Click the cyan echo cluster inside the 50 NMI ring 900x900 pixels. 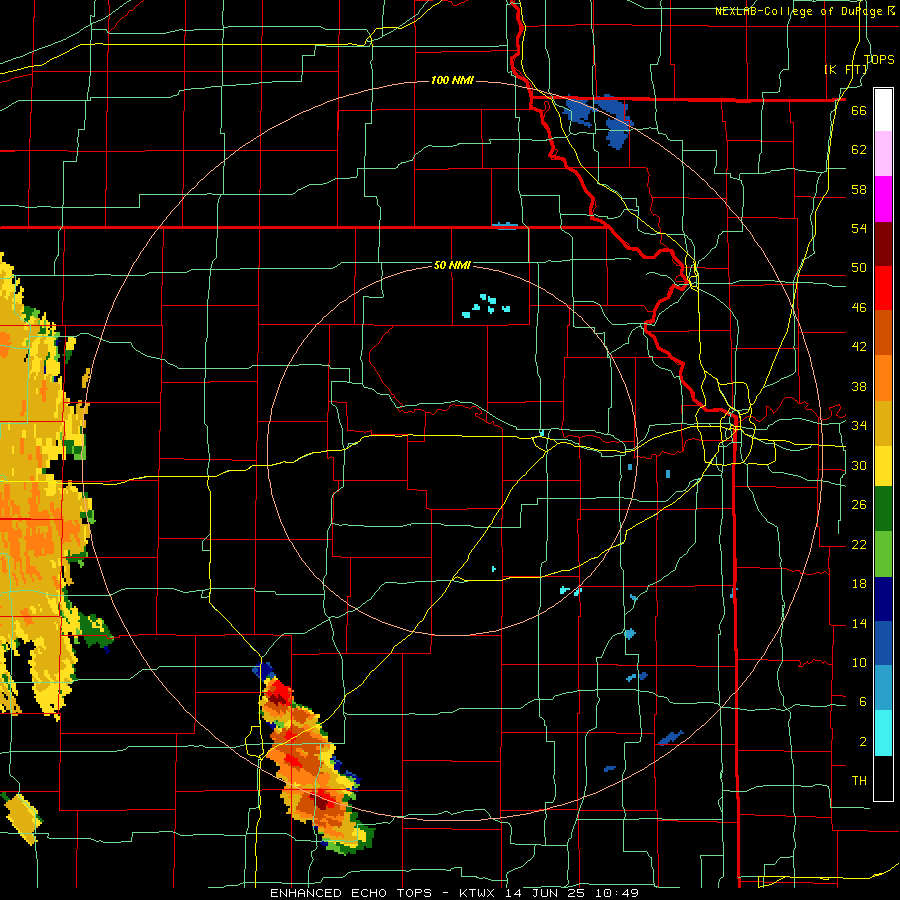point(487,306)
